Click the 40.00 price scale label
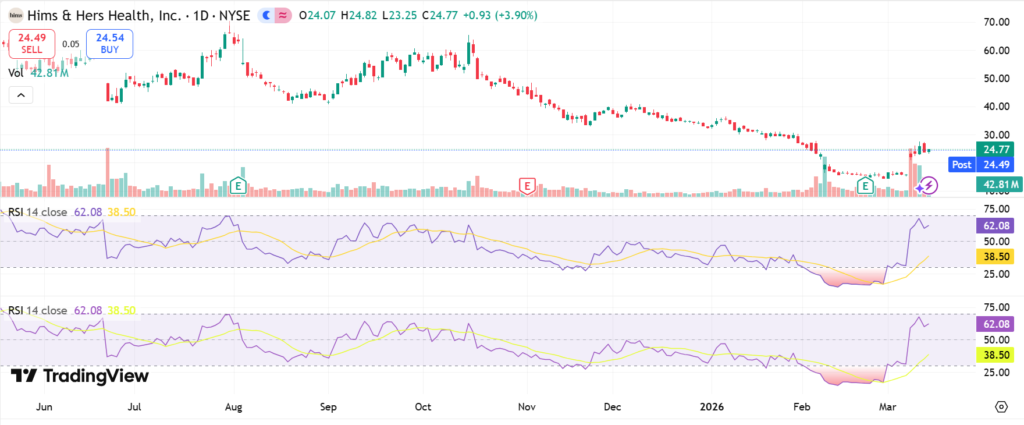The width and height of the screenshot is (1024, 425). coord(998,106)
